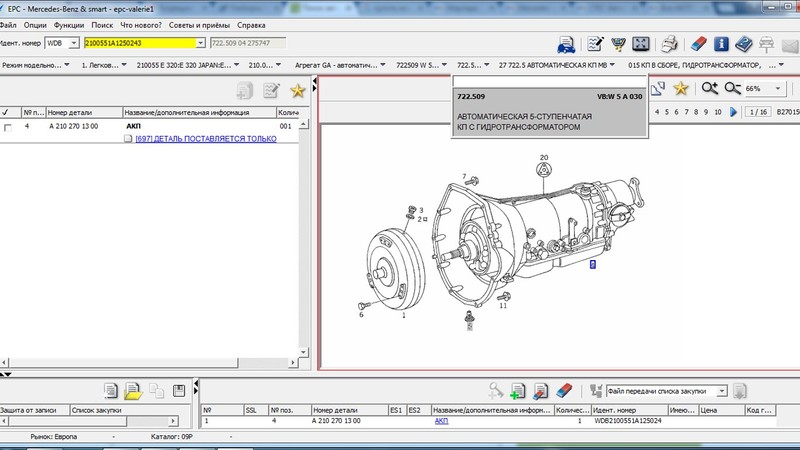Screen dimensions: 800x450
Task: Click the zoom out magnifier icon
Action: click(x=733, y=89)
